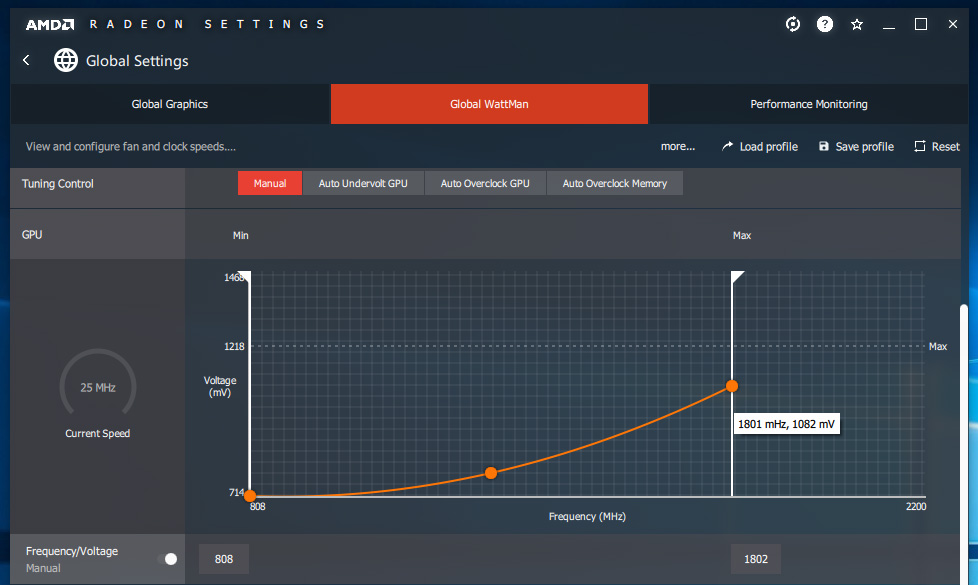Expand the more... options
This screenshot has height=585, width=978.
tap(677, 147)
